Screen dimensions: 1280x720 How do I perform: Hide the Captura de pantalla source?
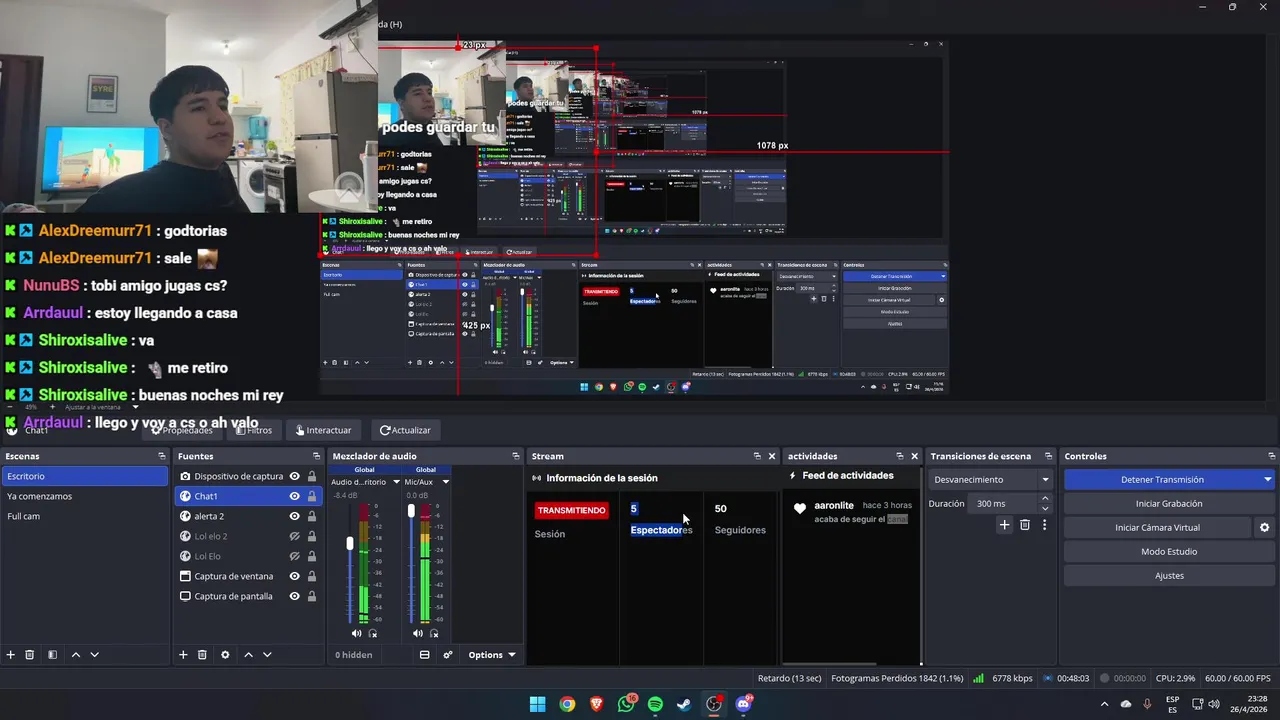point(294,596)
